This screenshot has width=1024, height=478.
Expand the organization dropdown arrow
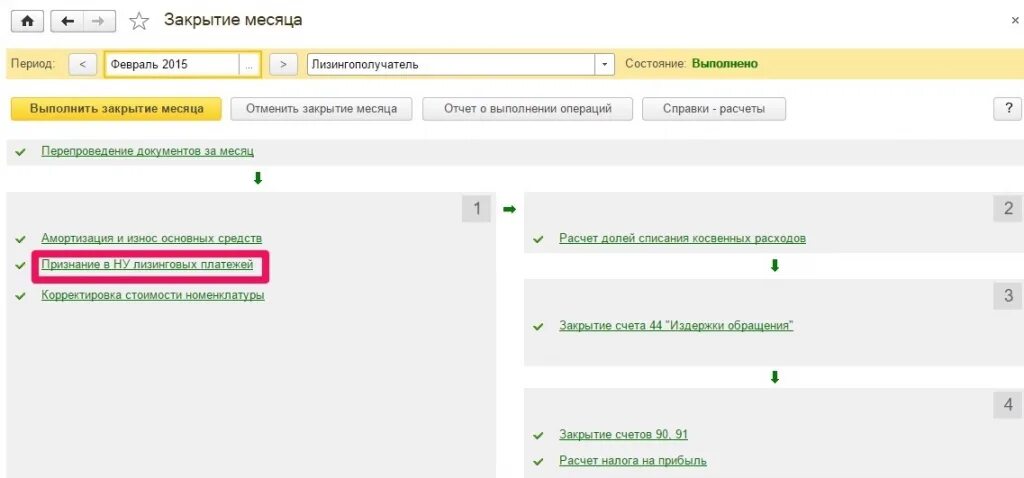pyautogui.click(x=604, y=65)
